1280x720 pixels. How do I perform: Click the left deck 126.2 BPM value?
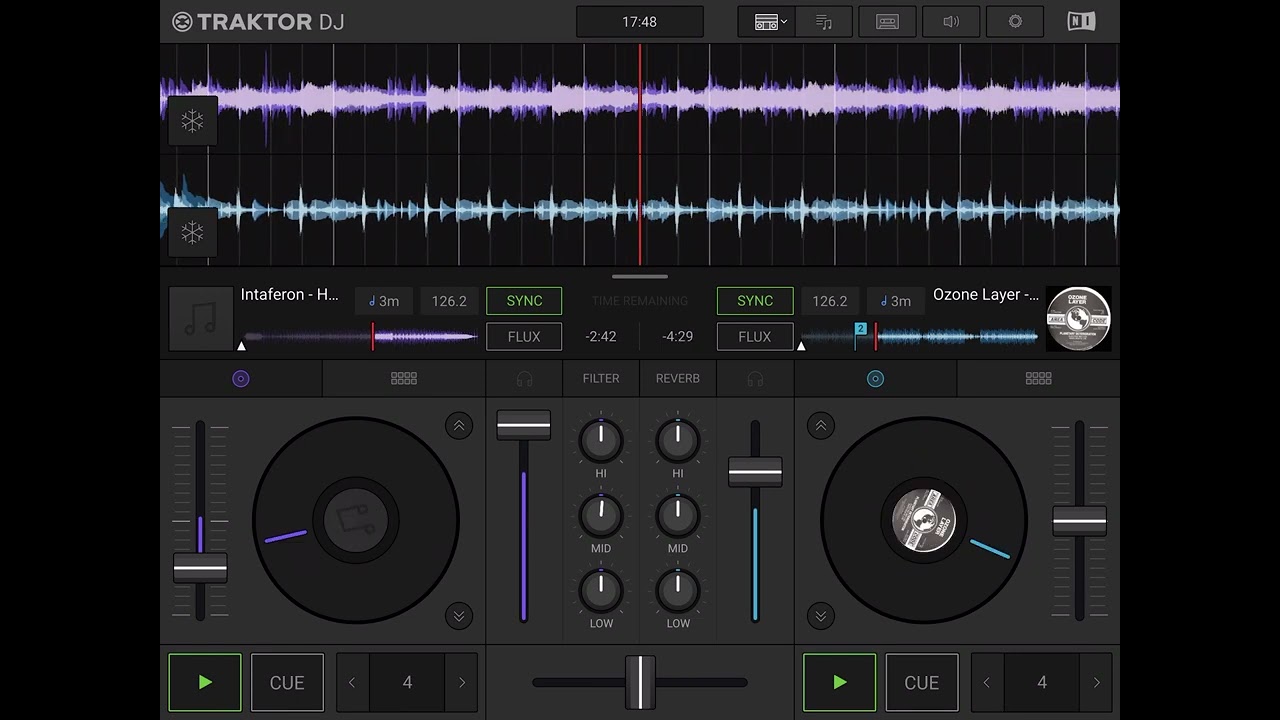pos(449,301)
